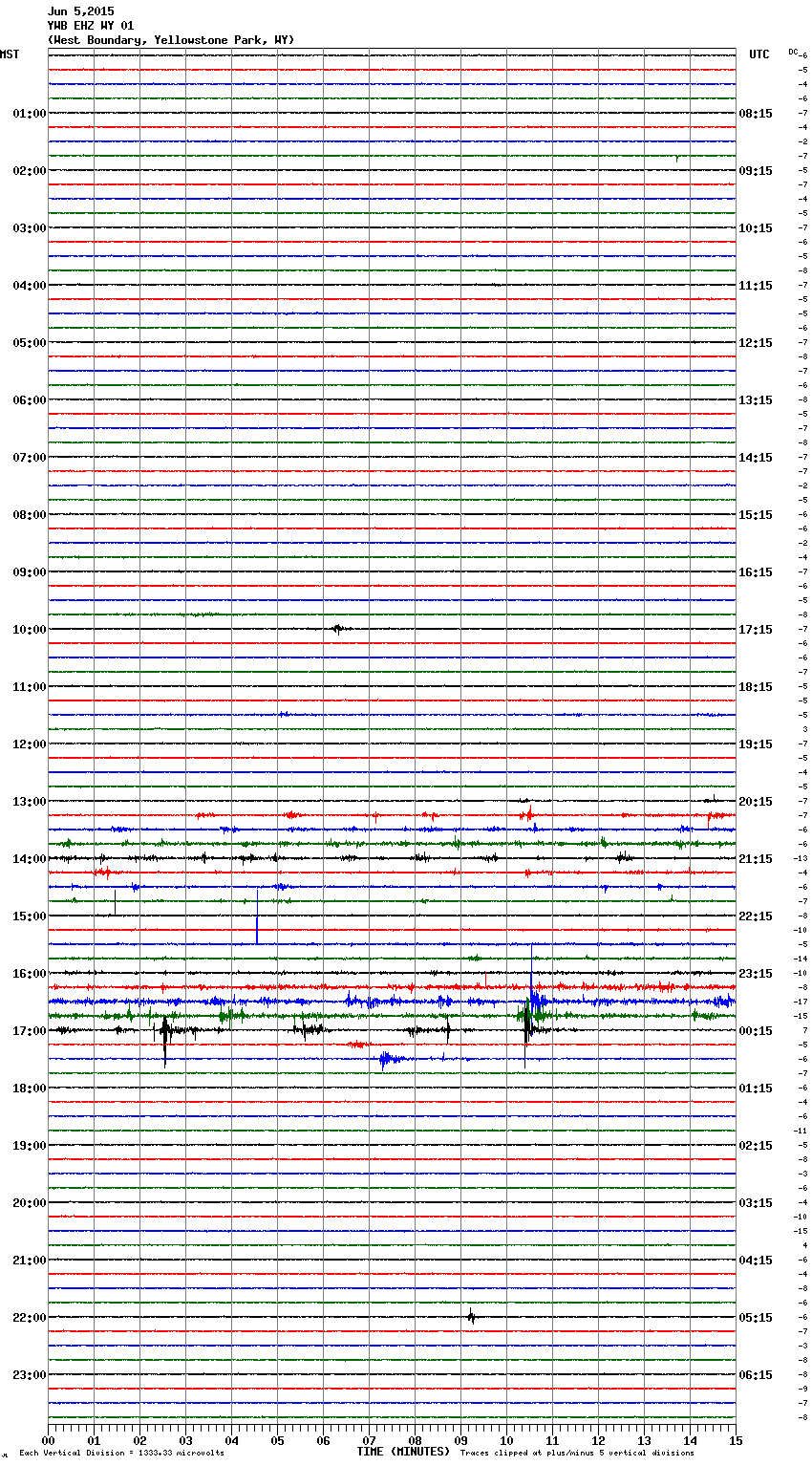This screenshot has height=1466, width=812.
Task: Pick the 03:00 MST time label
Action: click(29, 228)
